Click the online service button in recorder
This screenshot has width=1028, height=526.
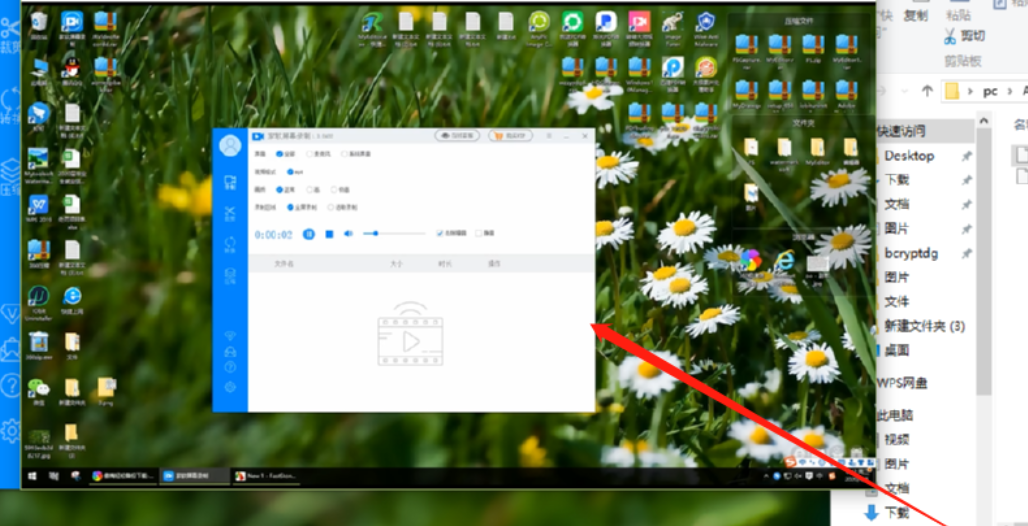[x=457, y=136]
